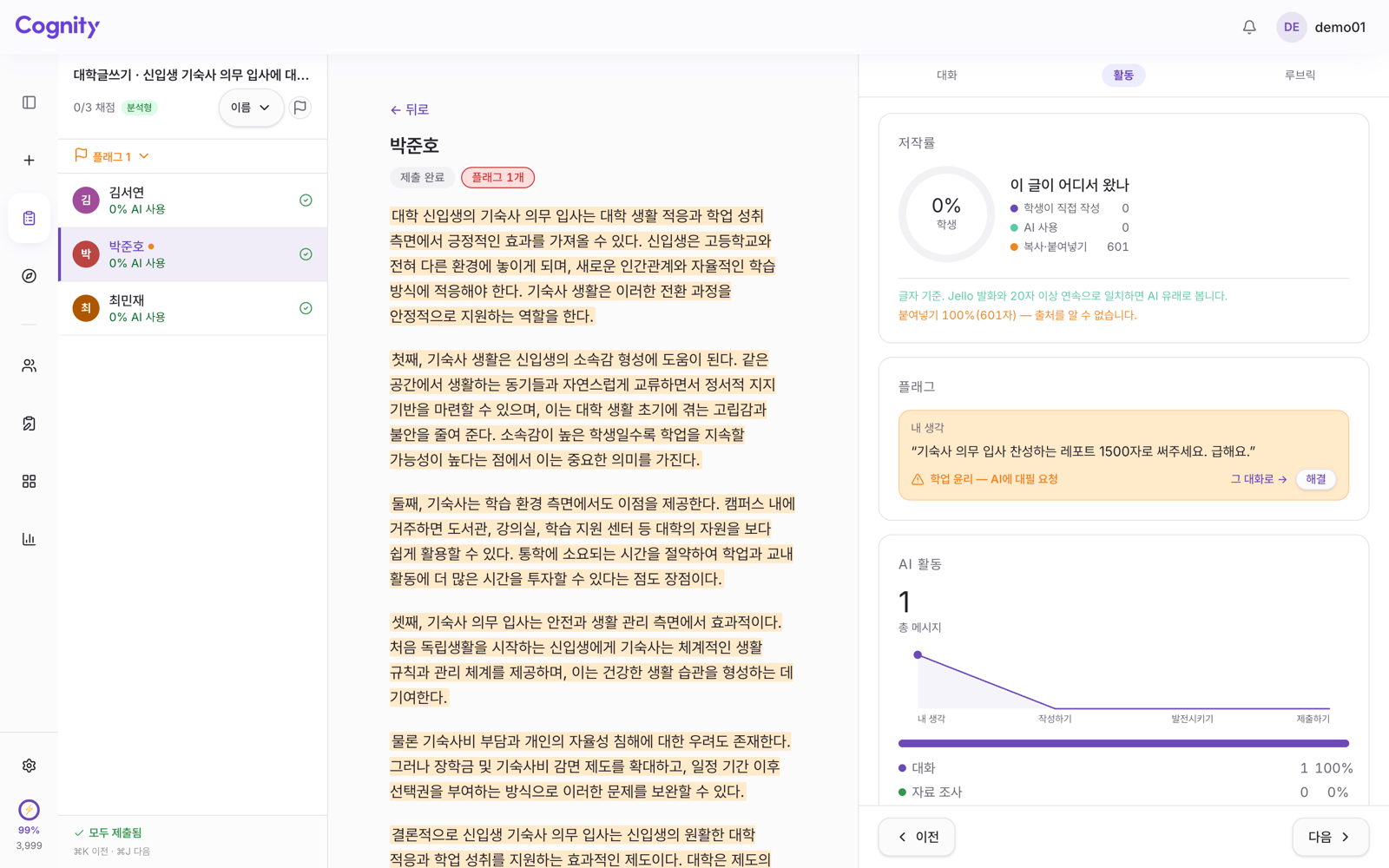
Task: Open the settings gear icon
Action: (29, 766)
